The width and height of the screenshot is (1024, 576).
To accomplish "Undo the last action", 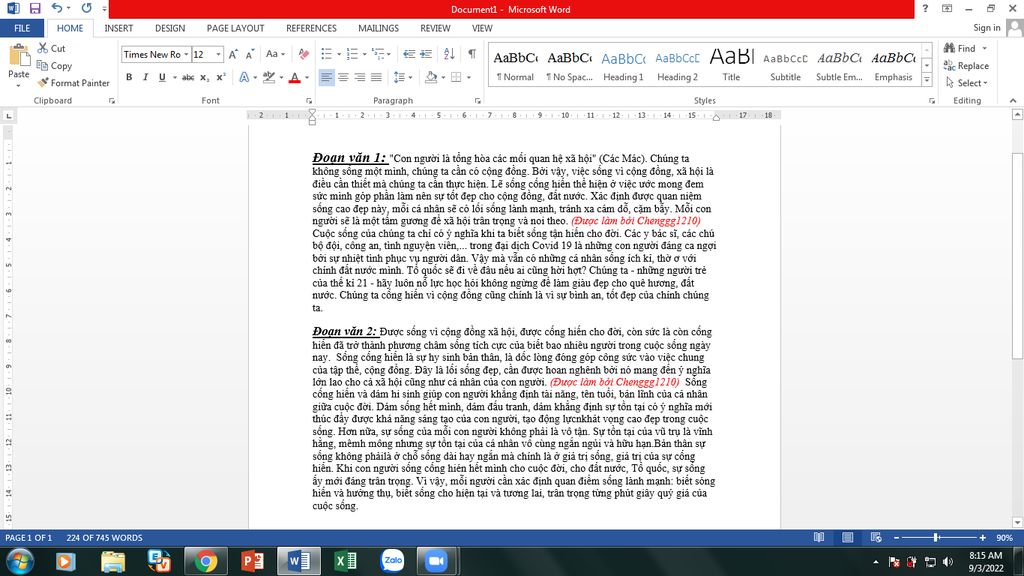I will coord(57,8).
